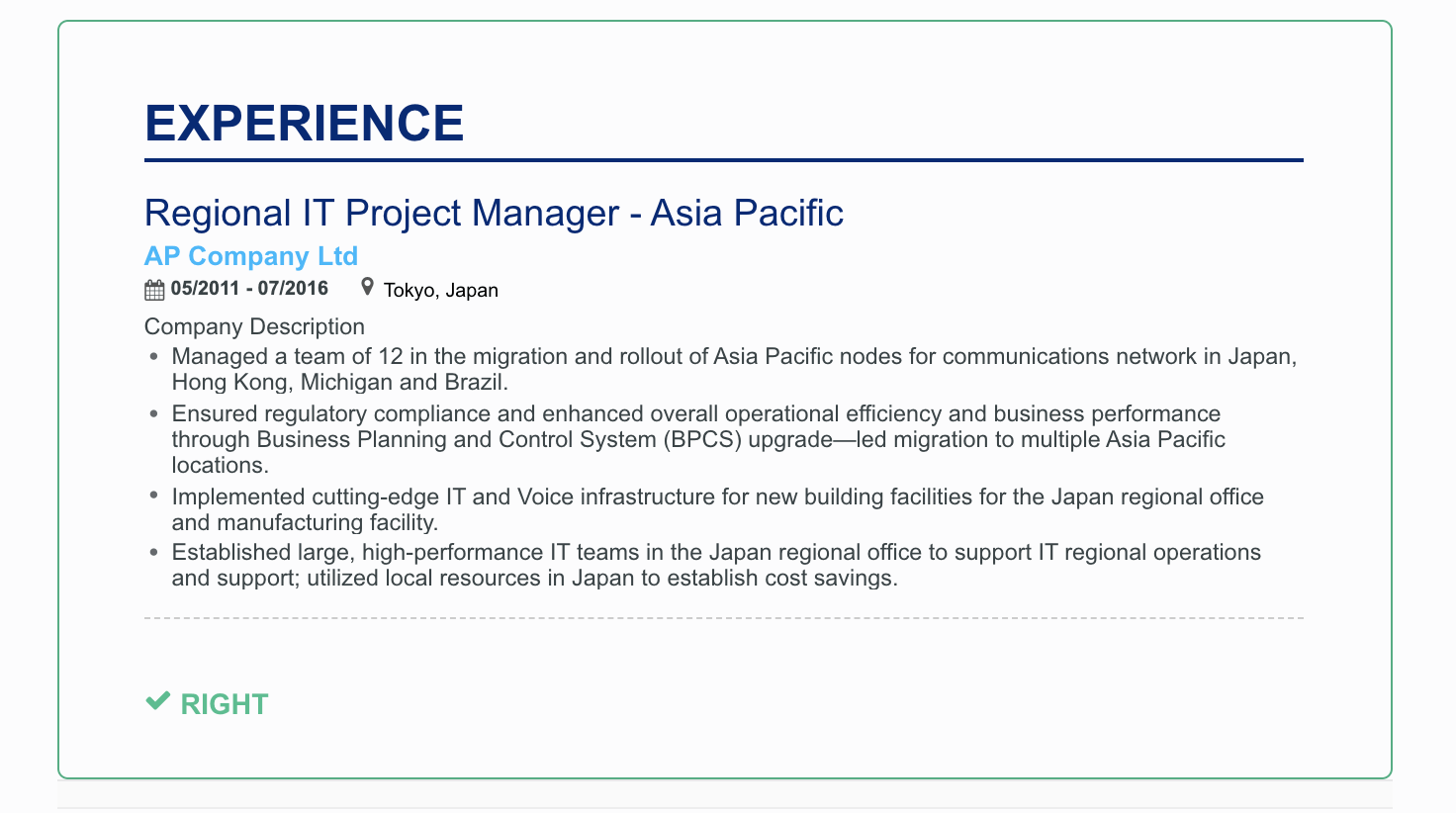The width and height of the screenshot is (1456, 813).
Task: Click the RIGHT label text
Action: [x=225, y=704]
